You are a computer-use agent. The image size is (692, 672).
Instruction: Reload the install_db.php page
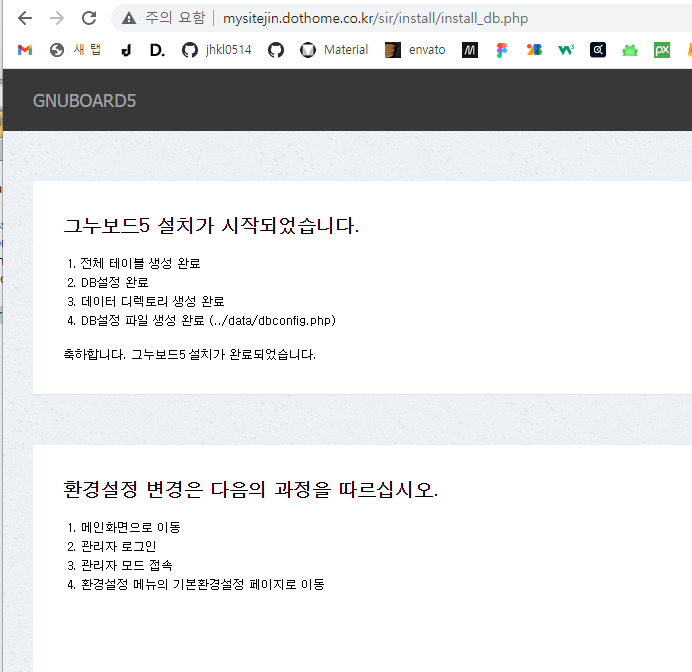[89, 18]
